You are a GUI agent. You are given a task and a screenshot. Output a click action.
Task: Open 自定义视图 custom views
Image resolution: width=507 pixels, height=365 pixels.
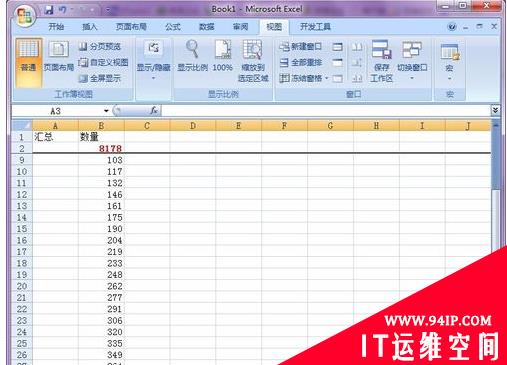tap(103, 62)
